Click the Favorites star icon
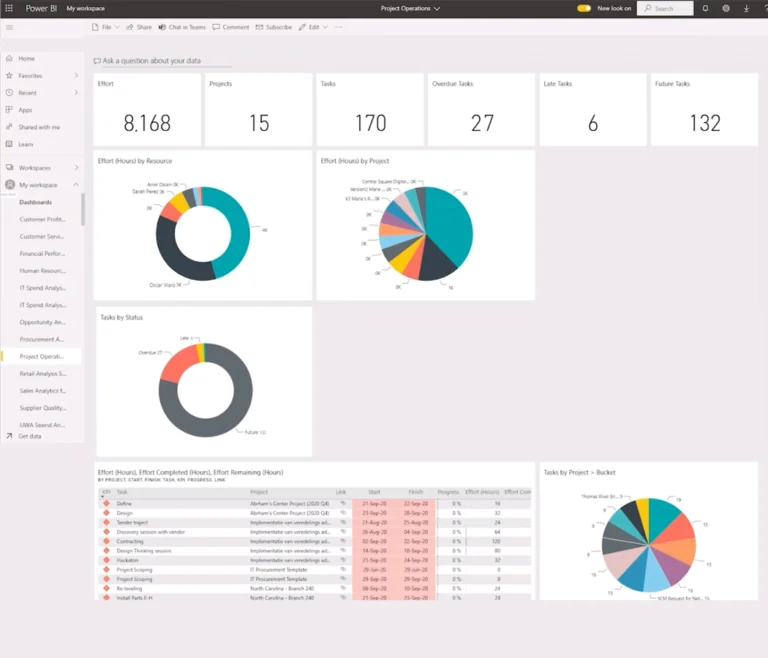The height and width of the screenshot is (658, 768). tap(9, 75)
